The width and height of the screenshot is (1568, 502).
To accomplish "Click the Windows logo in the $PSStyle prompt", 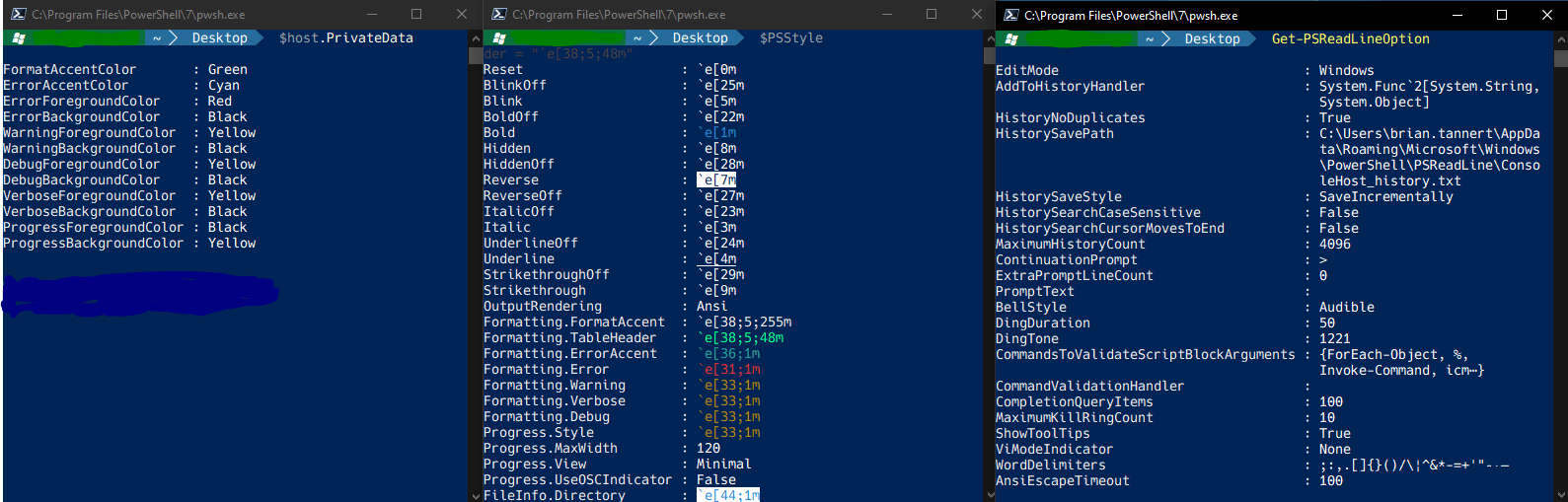I will (499, 38).
